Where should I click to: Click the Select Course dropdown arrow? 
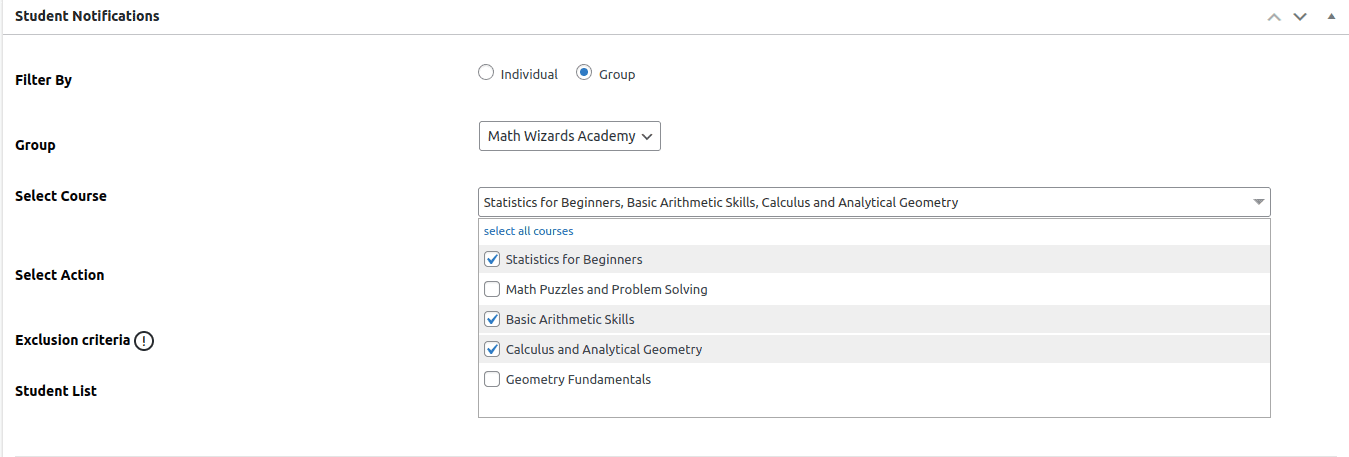(1258, 202)
